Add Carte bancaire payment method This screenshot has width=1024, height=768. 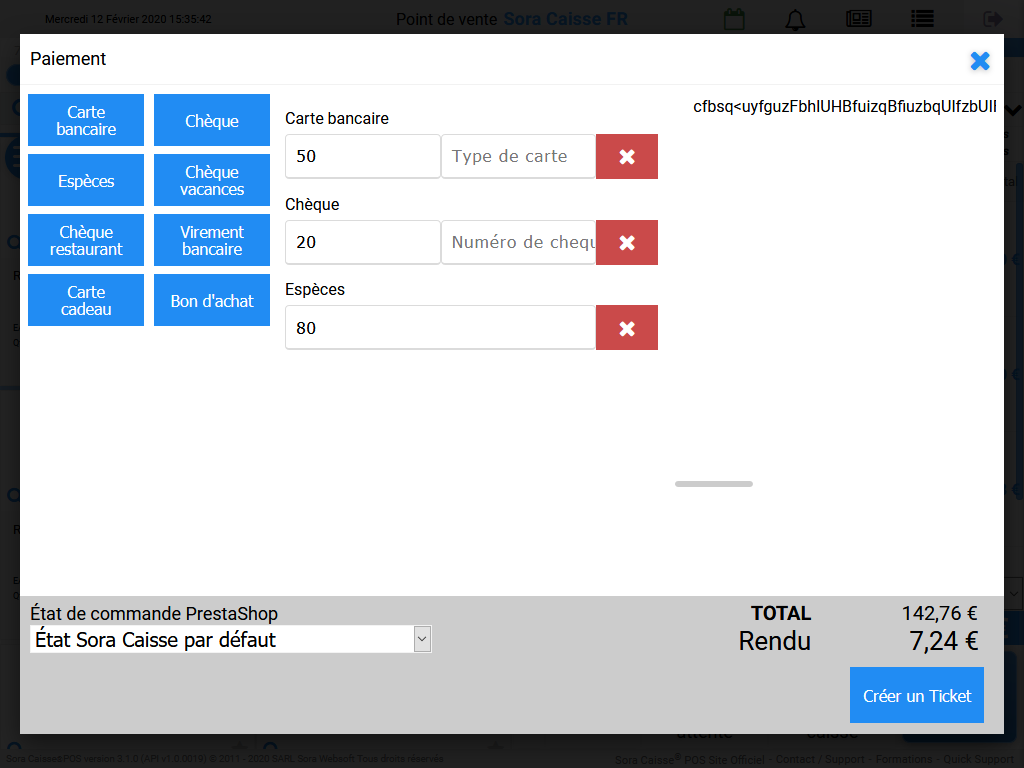pos(86,121)
